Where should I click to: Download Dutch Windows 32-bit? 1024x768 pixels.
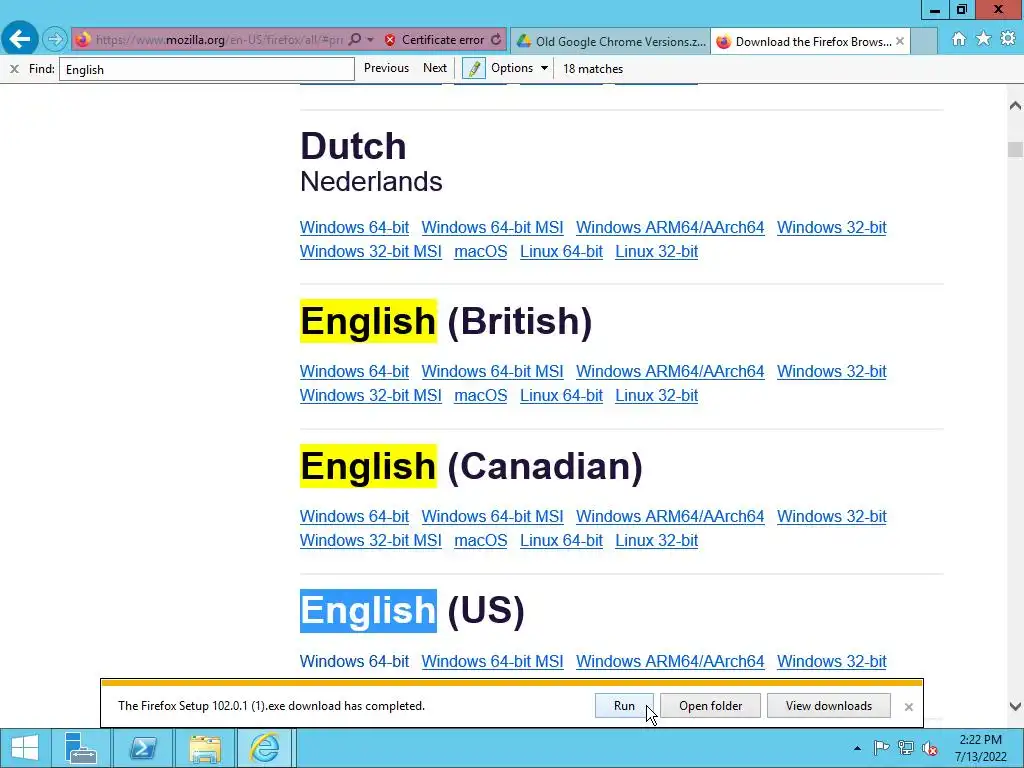coord(831,227)
